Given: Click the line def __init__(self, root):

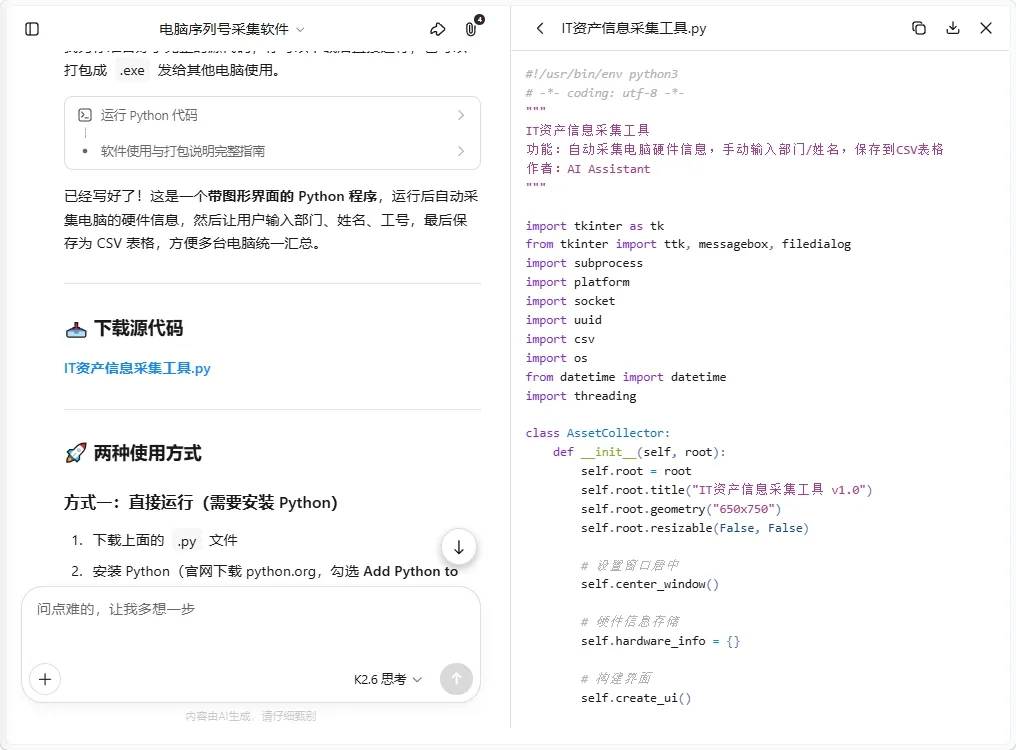Looking at the screenshot, I should pyautogui.click(x=640, y=452).
